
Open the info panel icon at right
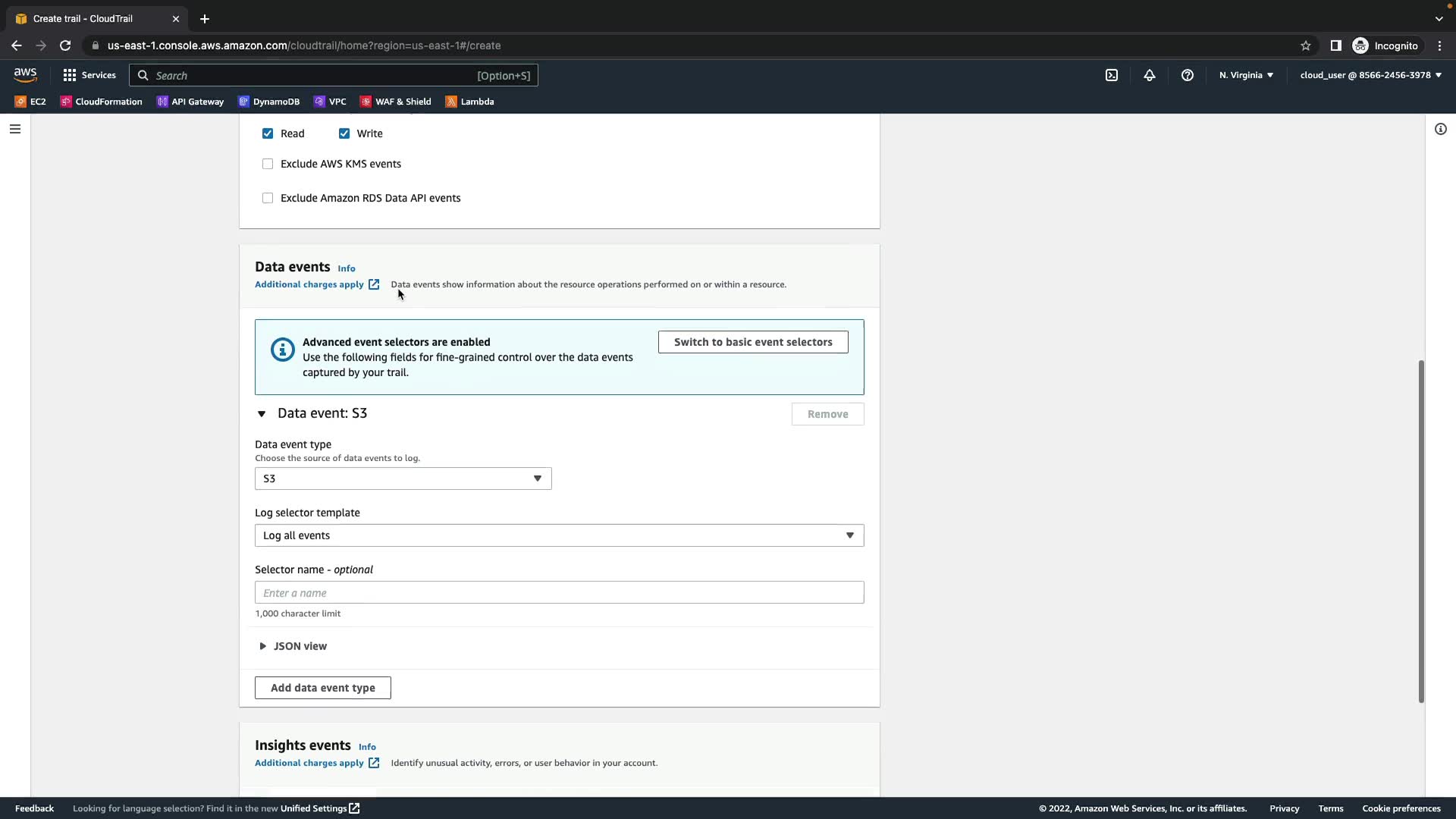tap(1440, 129)
